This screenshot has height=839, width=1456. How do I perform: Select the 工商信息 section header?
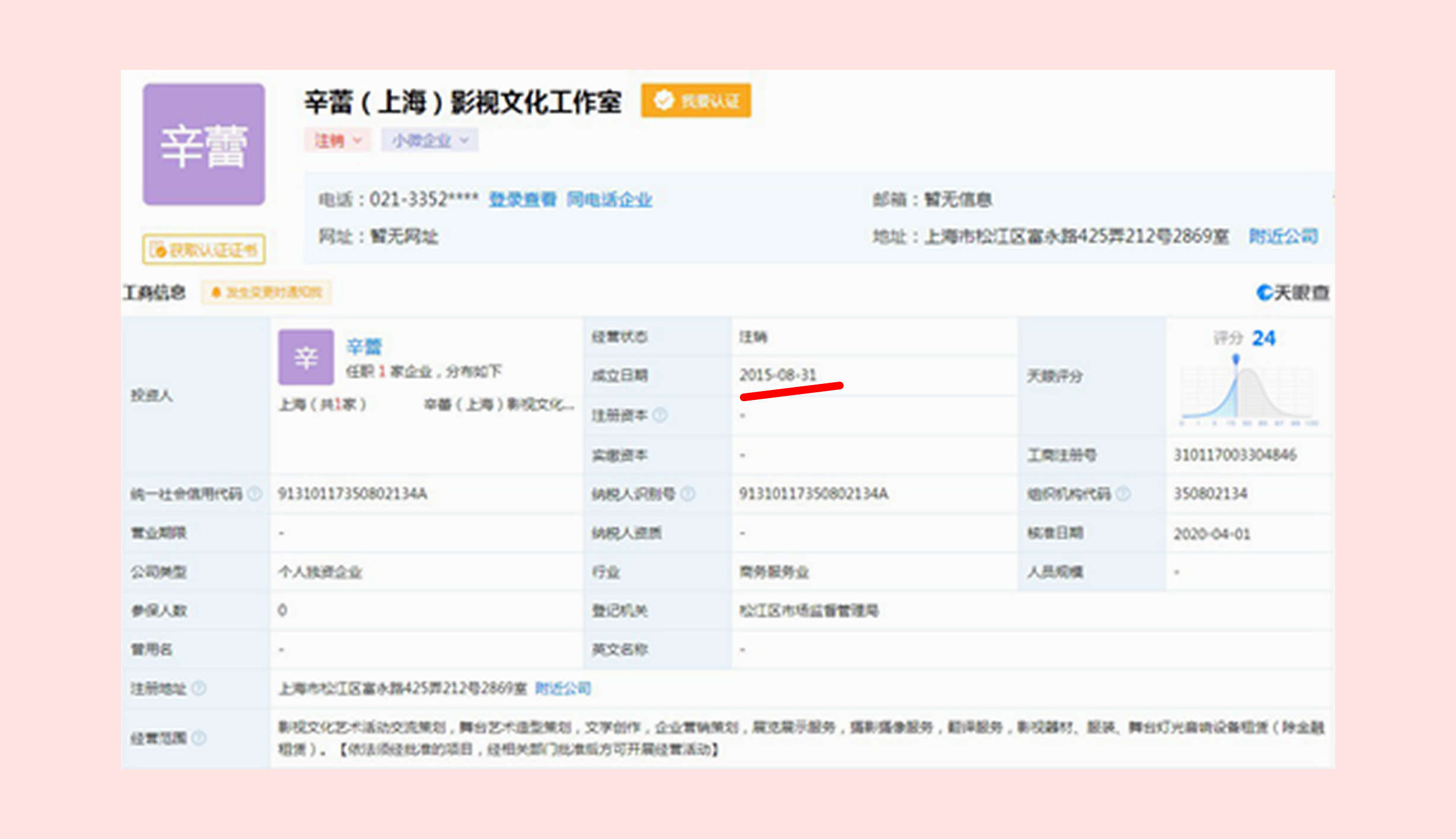154,292
